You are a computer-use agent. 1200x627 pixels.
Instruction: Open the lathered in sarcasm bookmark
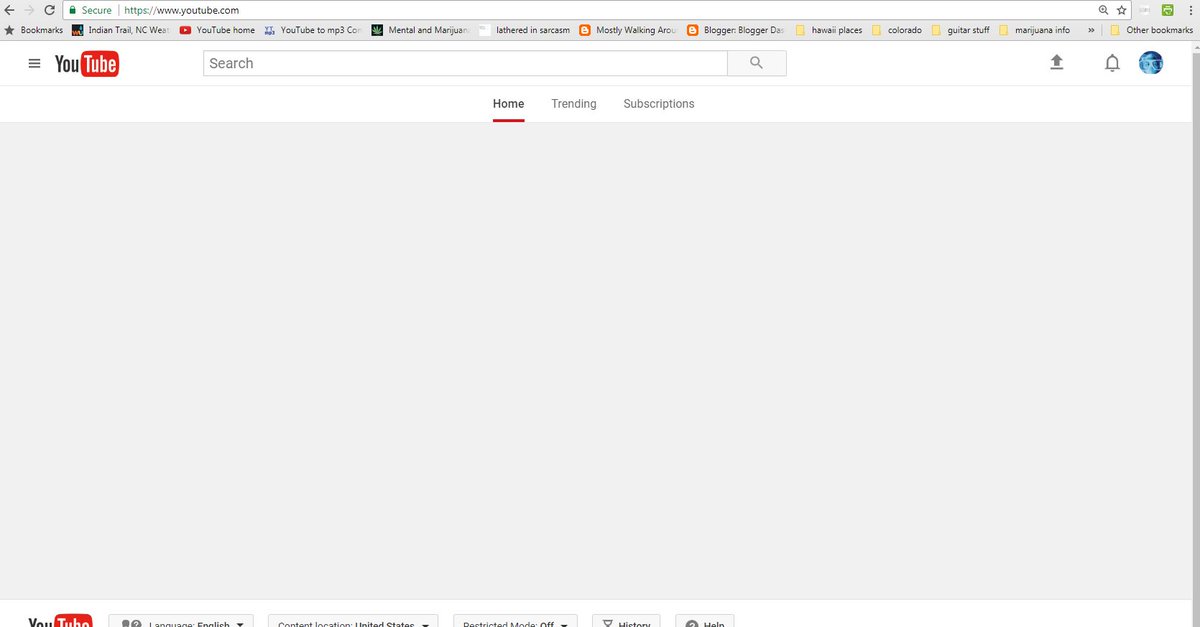(525, 30)
